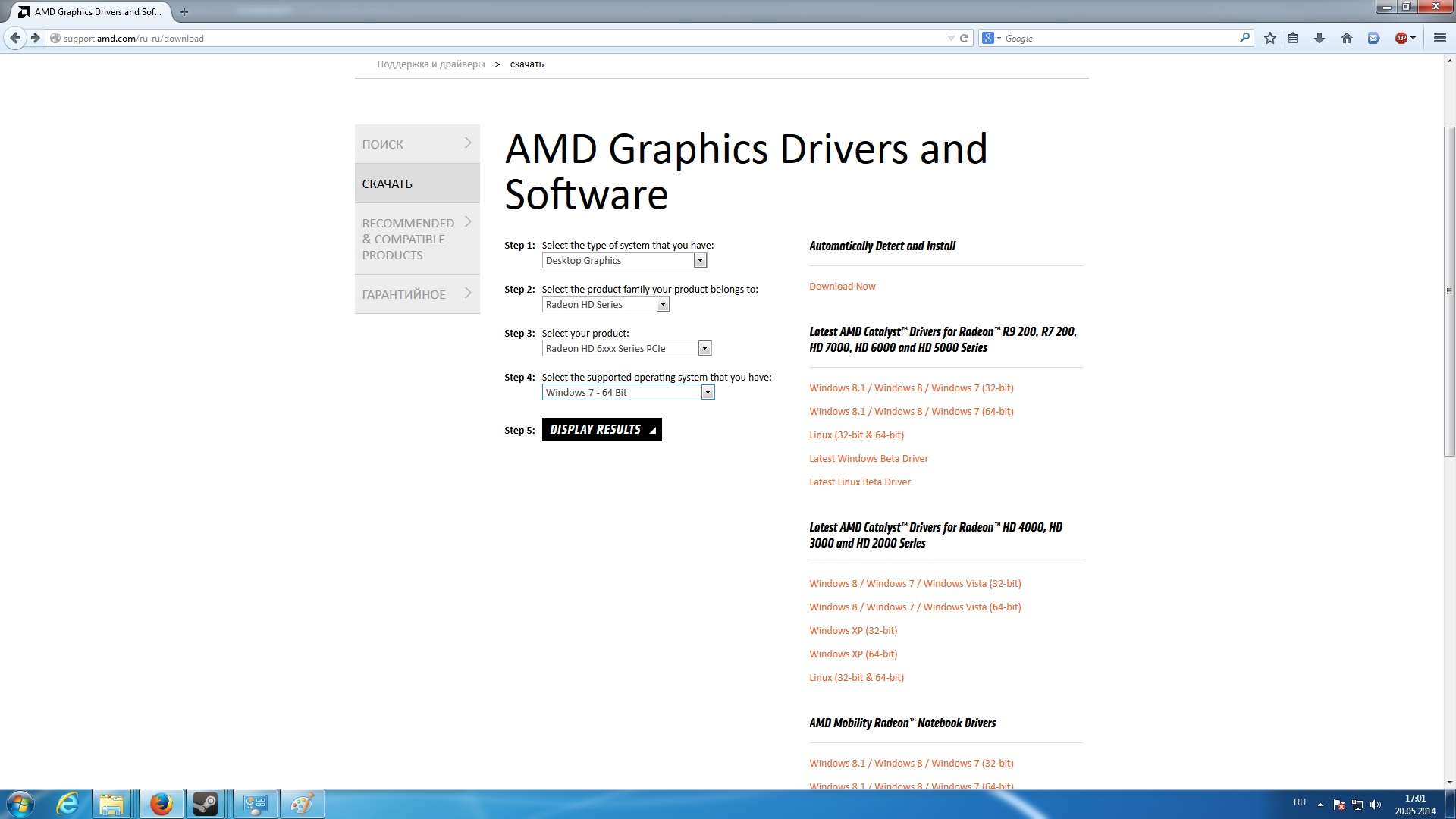The height and width of the screenshot is (819, 1456).
Task: Expand the Windows 7 - 64 Bit dropdown
Action: [629, 393]
